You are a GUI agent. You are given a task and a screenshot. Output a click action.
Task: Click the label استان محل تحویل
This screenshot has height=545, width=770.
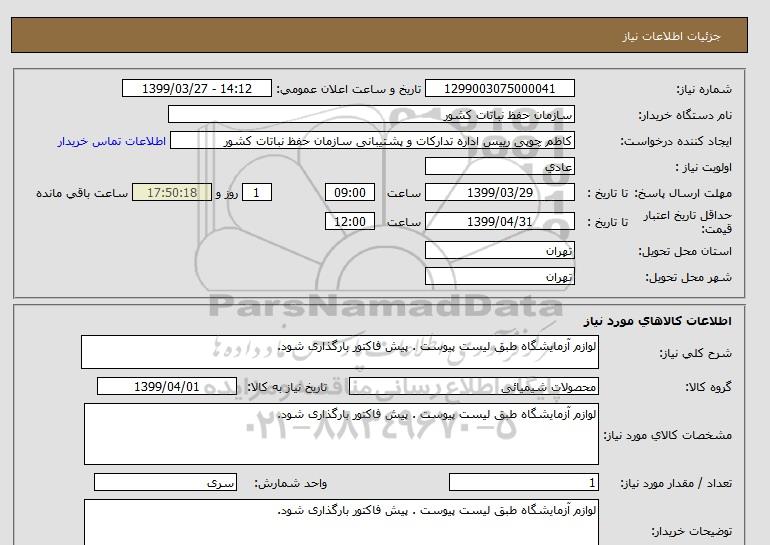(x=685, y=251)
